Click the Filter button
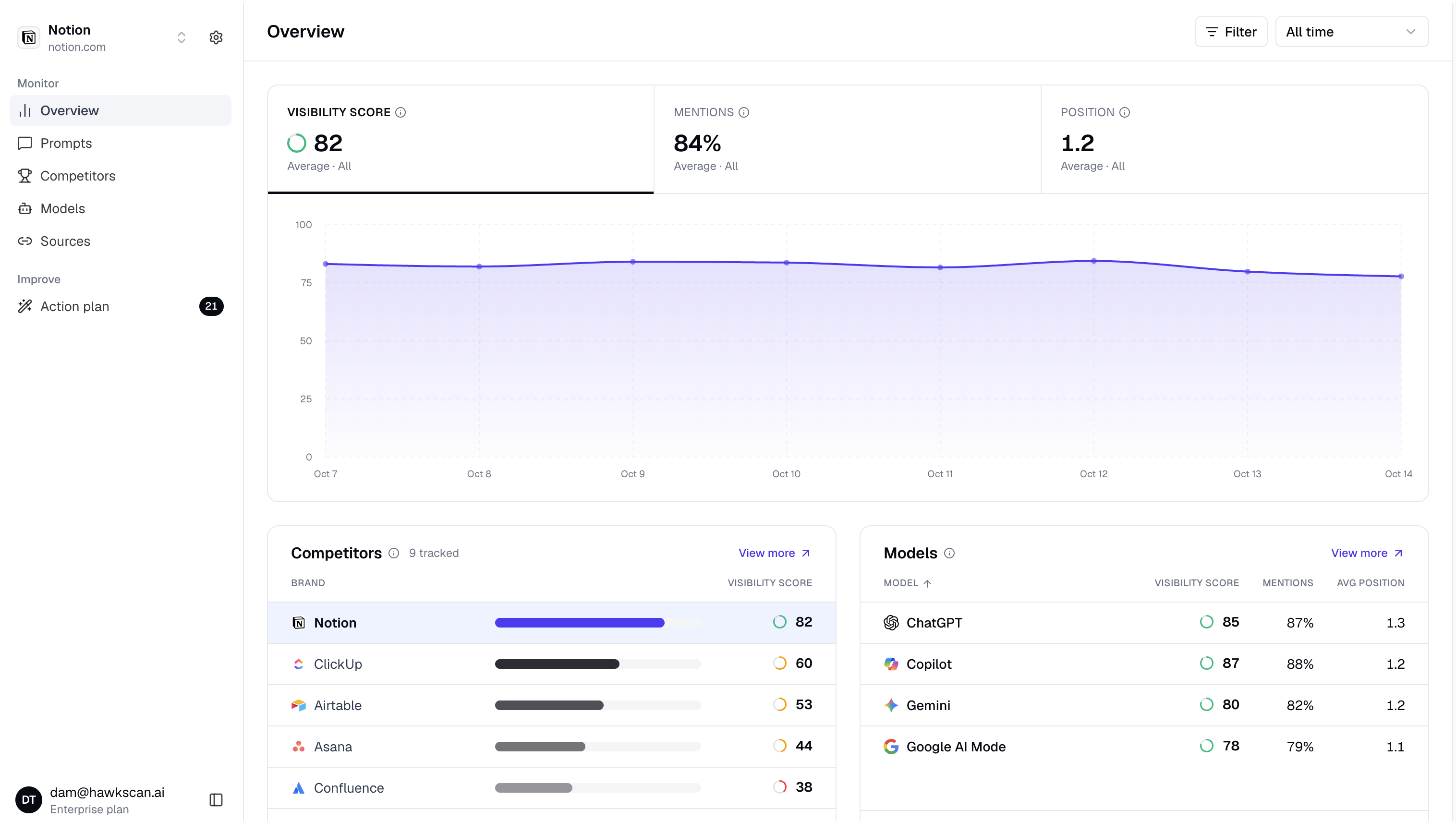This screenshot has width=1456, height=821. tap(1230, 32)
